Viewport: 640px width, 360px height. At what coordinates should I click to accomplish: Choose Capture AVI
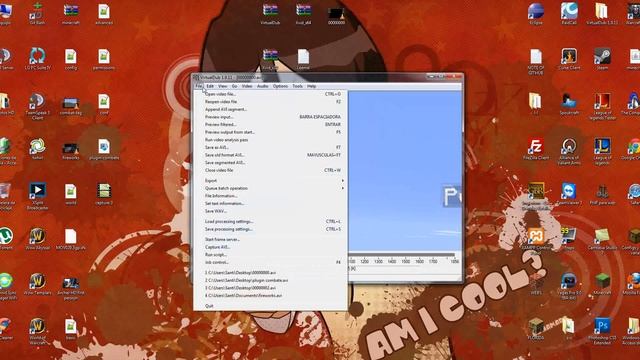[270, 247]
